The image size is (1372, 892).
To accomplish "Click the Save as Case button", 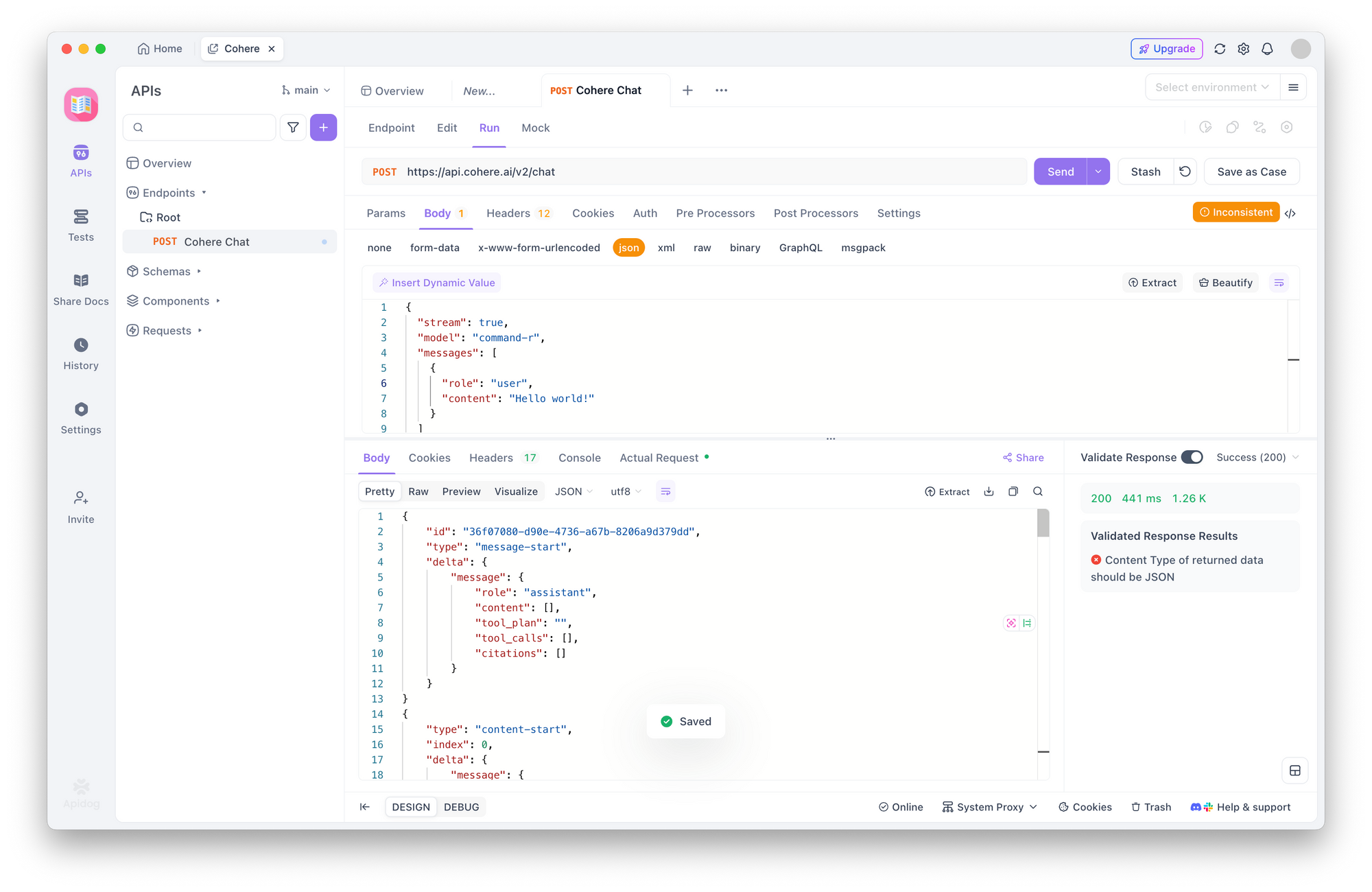I will click(1251, 172).
